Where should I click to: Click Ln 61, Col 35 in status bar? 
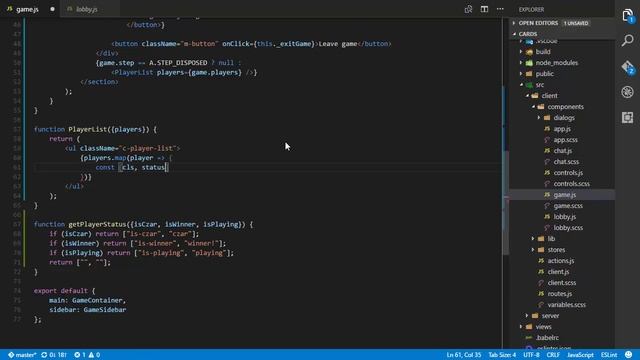tap(464, 355)
